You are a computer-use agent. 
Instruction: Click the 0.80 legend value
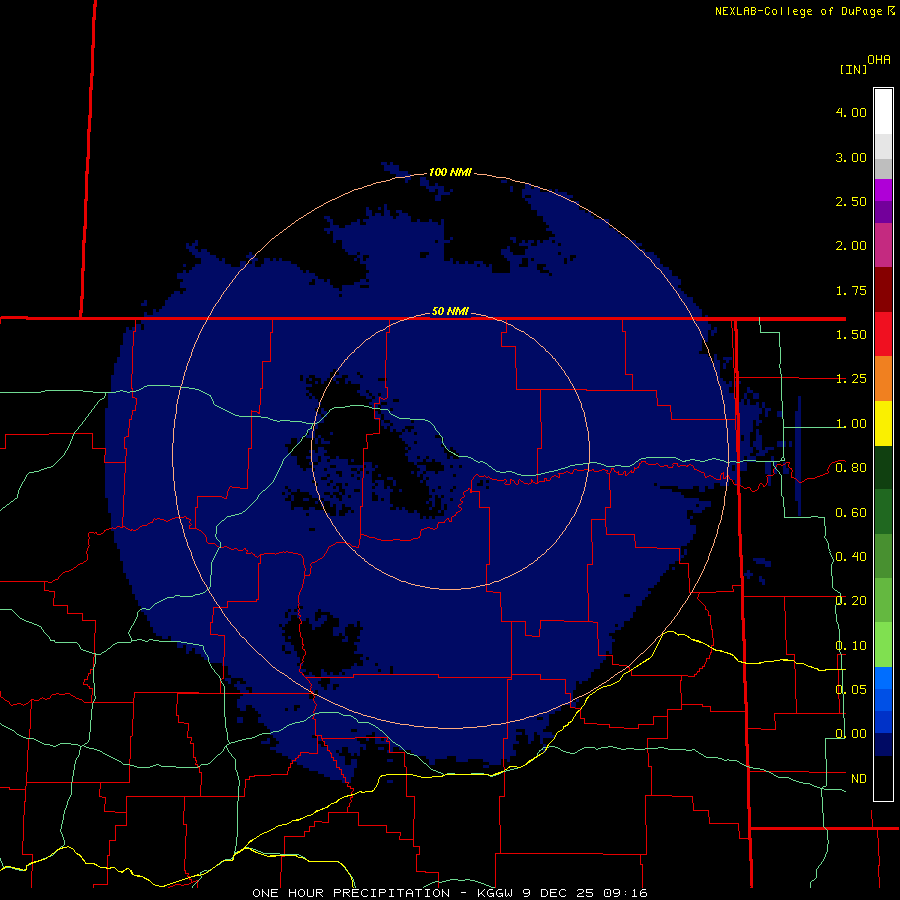(851, 468)
